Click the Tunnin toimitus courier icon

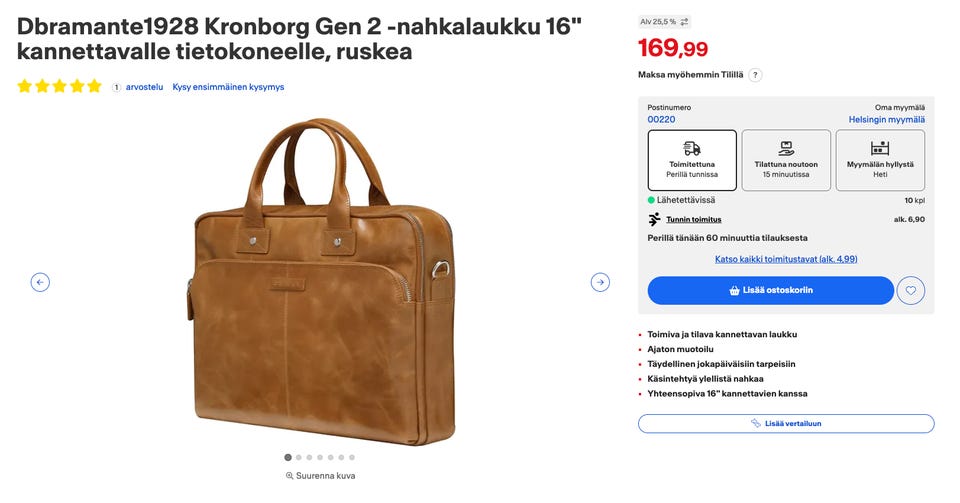654,219
